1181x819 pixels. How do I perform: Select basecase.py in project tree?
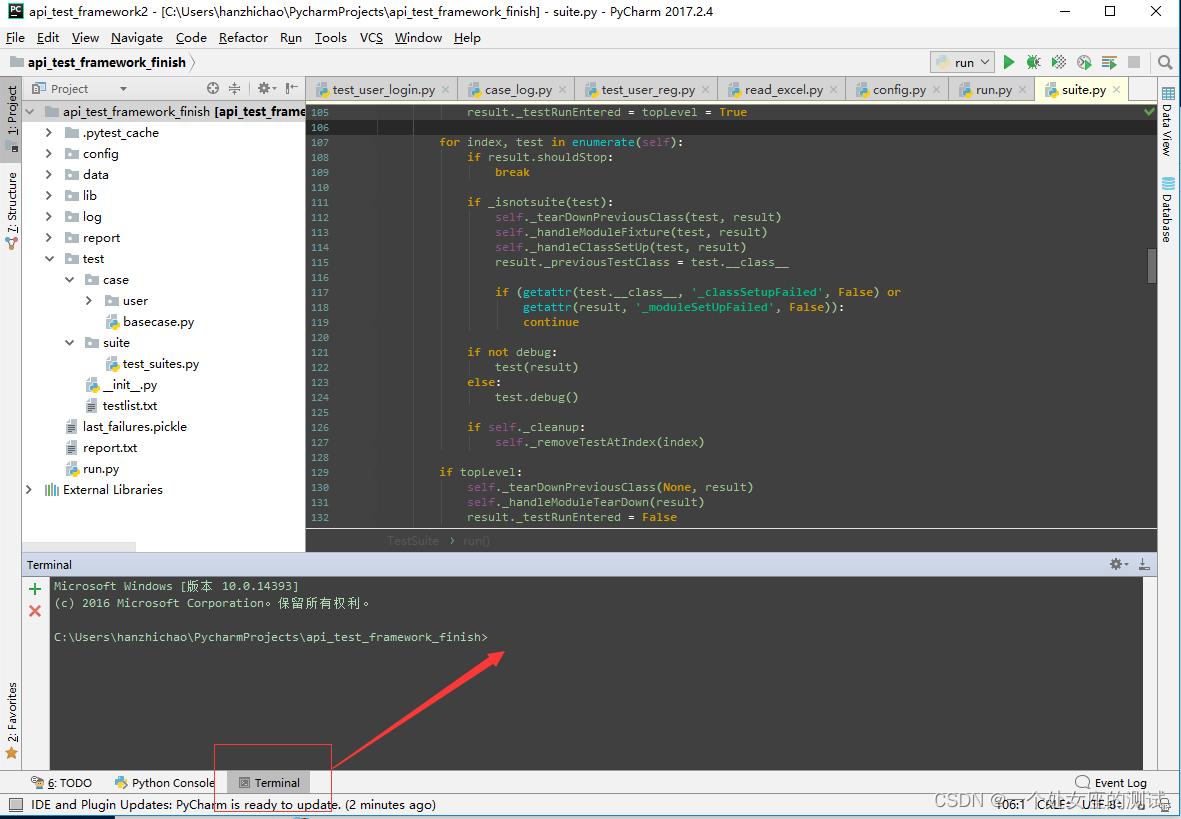coord(158,322)
